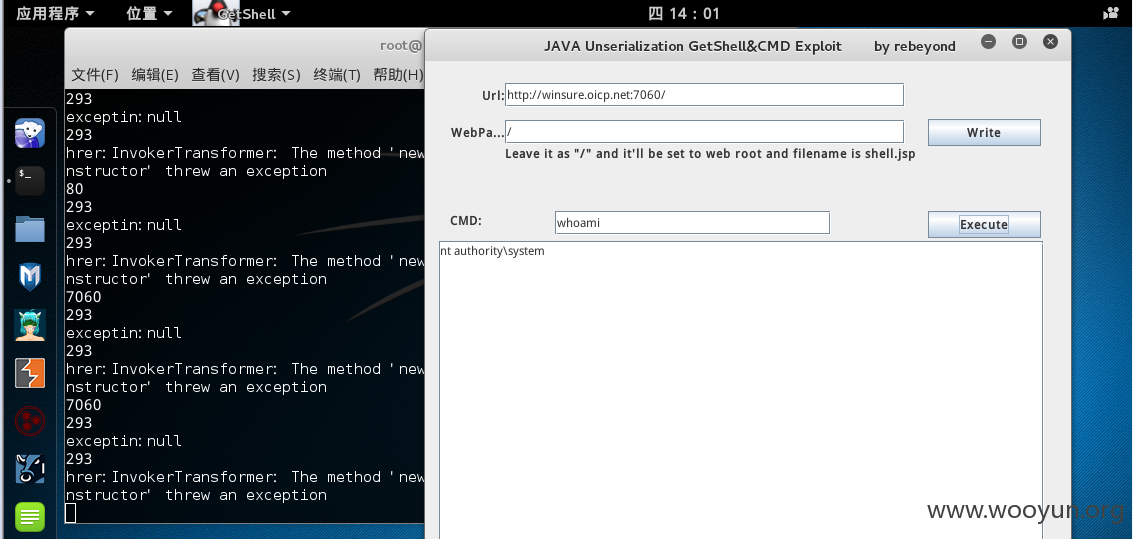Open the Files folder icon in the dock
The image size is (1133, 539).
pyautogui.click(x=30, y=229)
